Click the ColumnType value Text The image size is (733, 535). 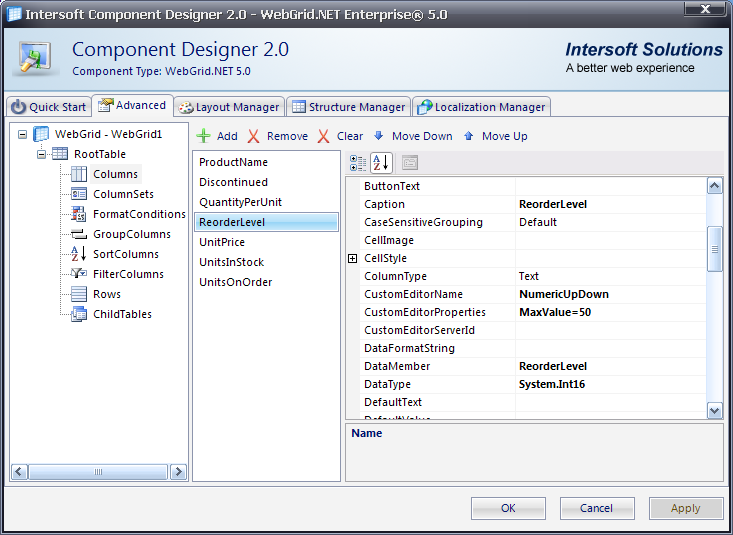(x=610, y=276)
